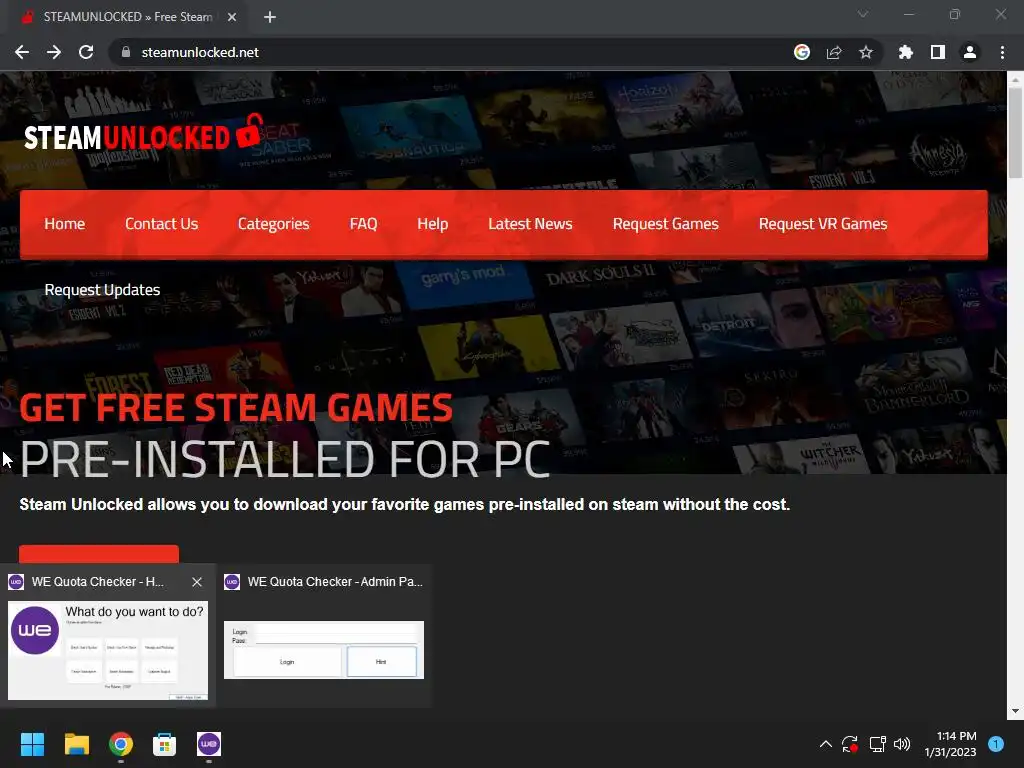Toggle the Chrome side panel icon

(938, 52)
